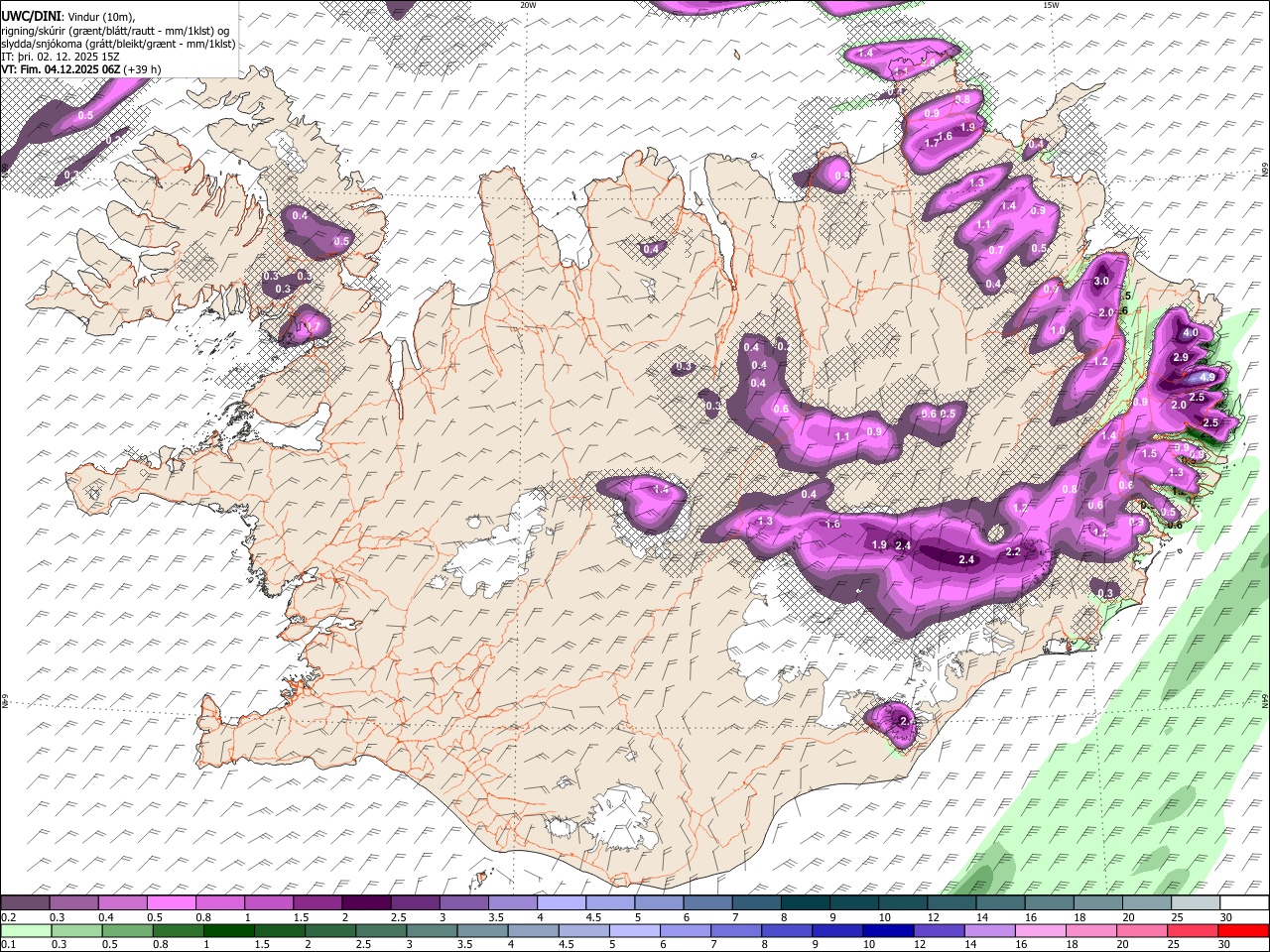This screenshot has width=1270, height=952.
Task: Click snow scale swatch between 1 and 1.5
Action: (x=269, y=902)
